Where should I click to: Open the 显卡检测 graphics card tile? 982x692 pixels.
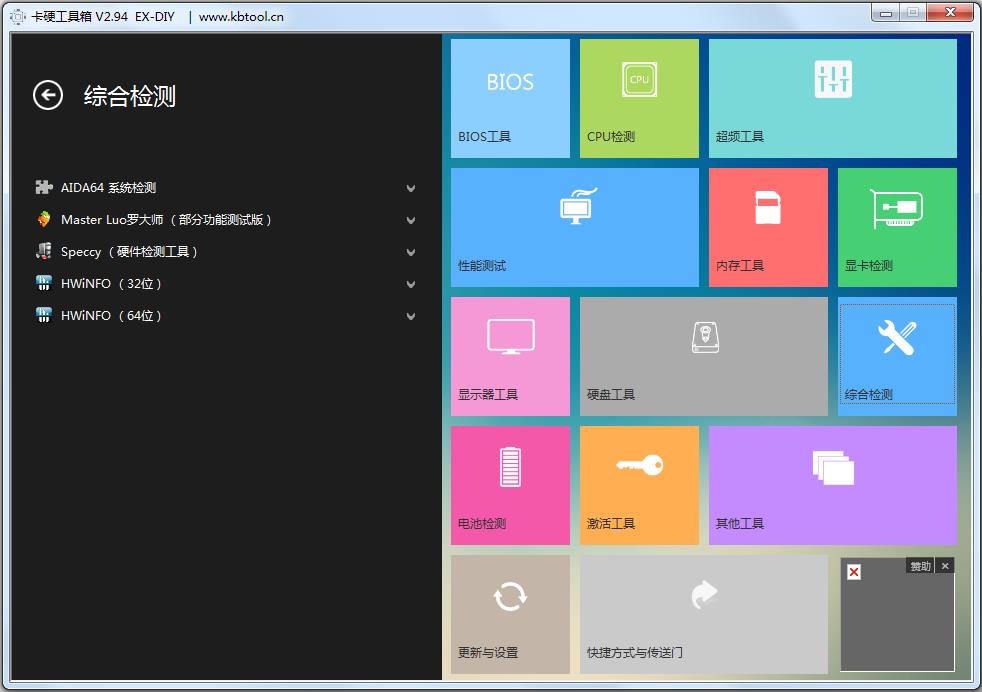897,227
